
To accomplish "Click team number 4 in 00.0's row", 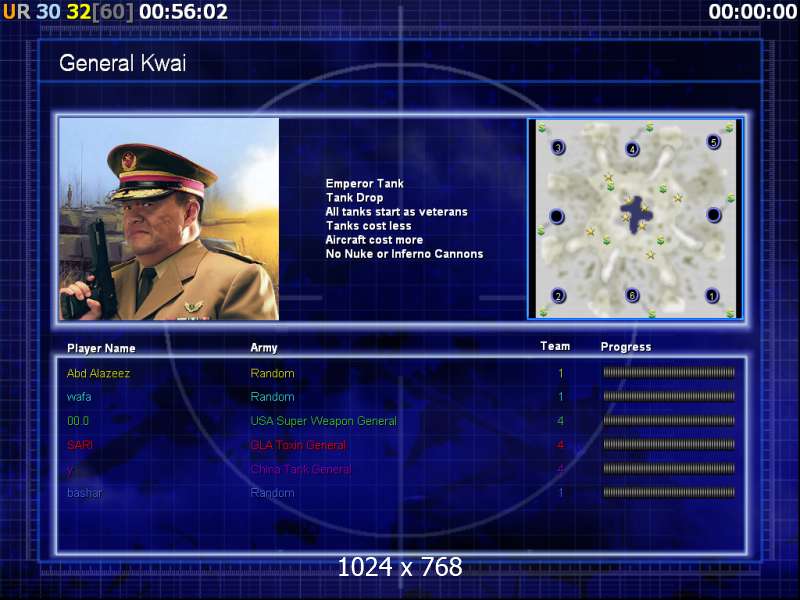I will pos(561,421).
